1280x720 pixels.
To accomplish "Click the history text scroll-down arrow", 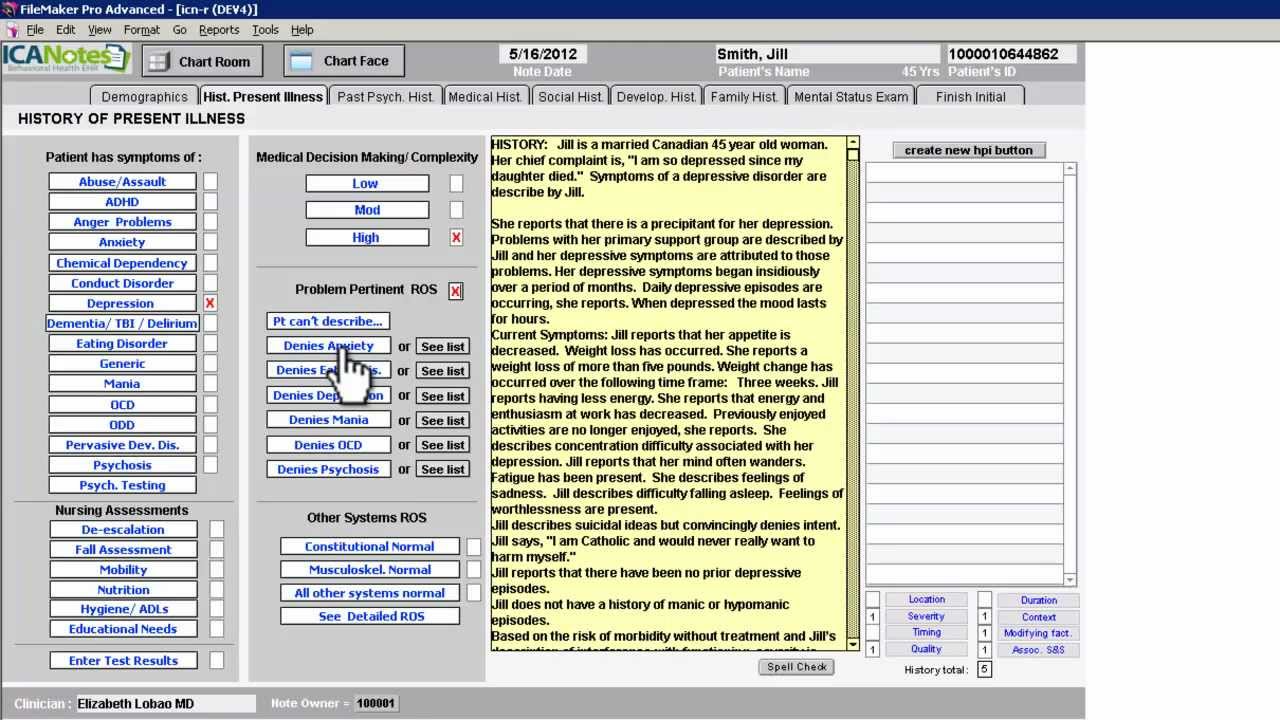I will [x=853, y=644].
